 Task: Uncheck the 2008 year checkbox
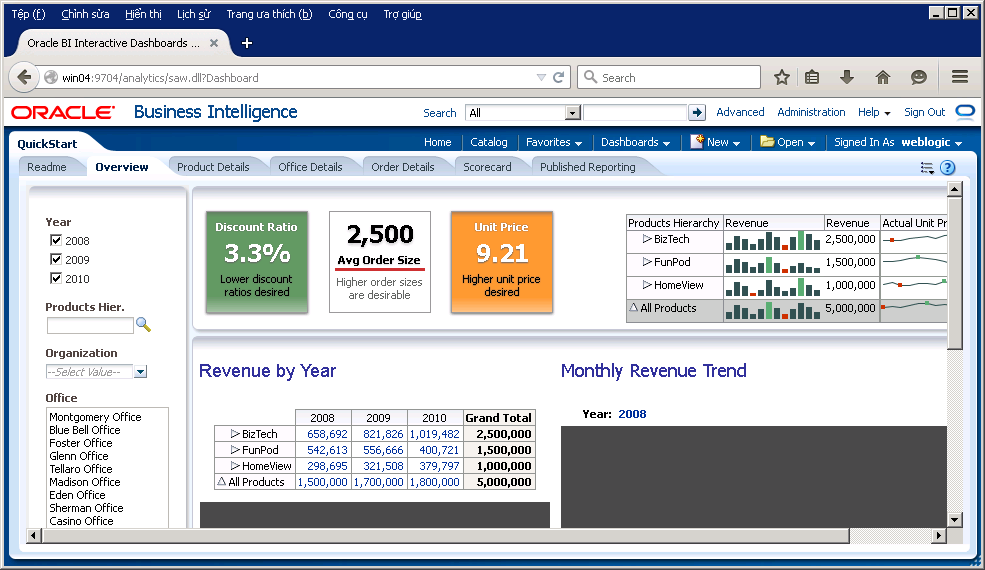tap(56, 240)
